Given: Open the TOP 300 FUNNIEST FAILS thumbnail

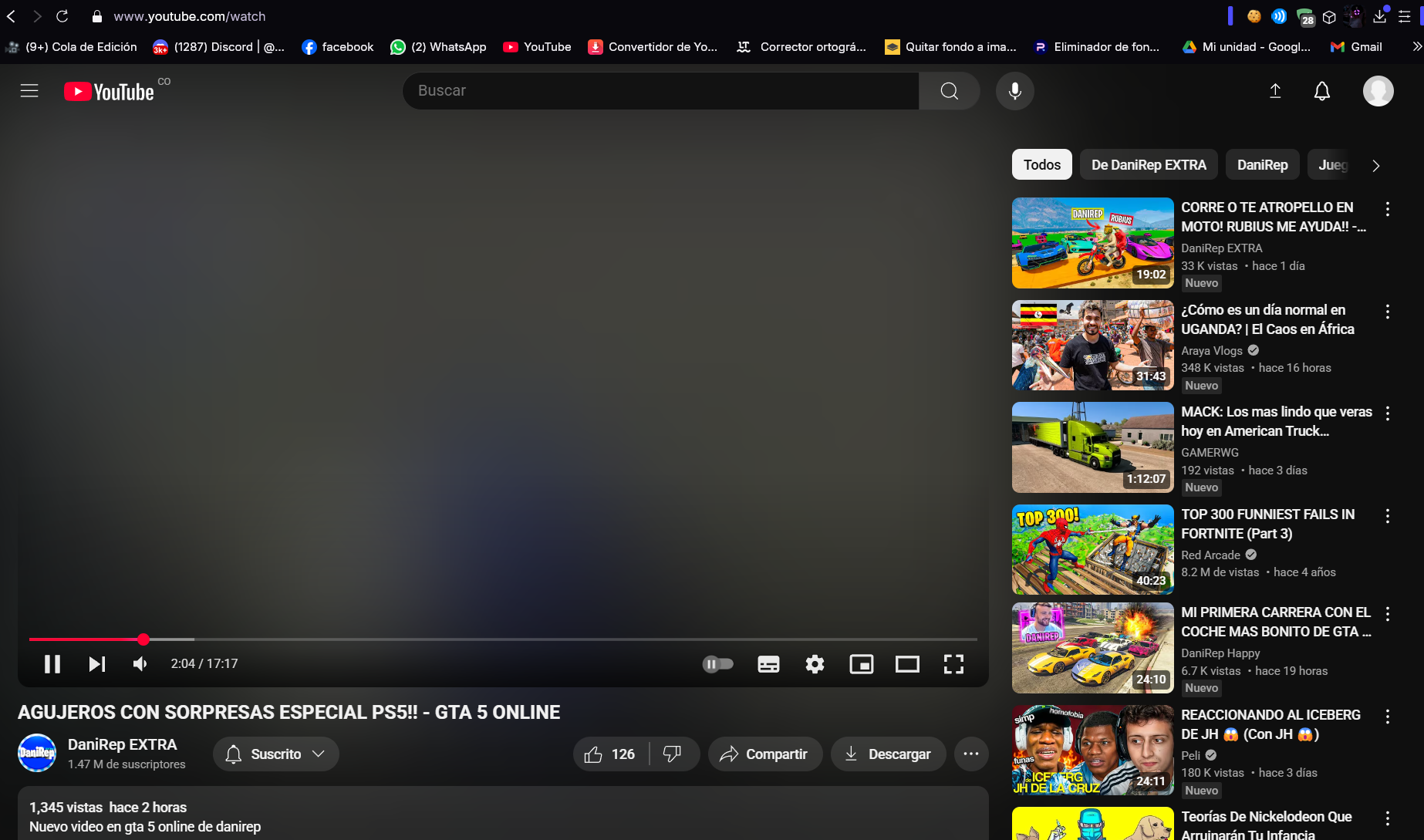Looking at the screenshot, I should (x=1092, y=549).
